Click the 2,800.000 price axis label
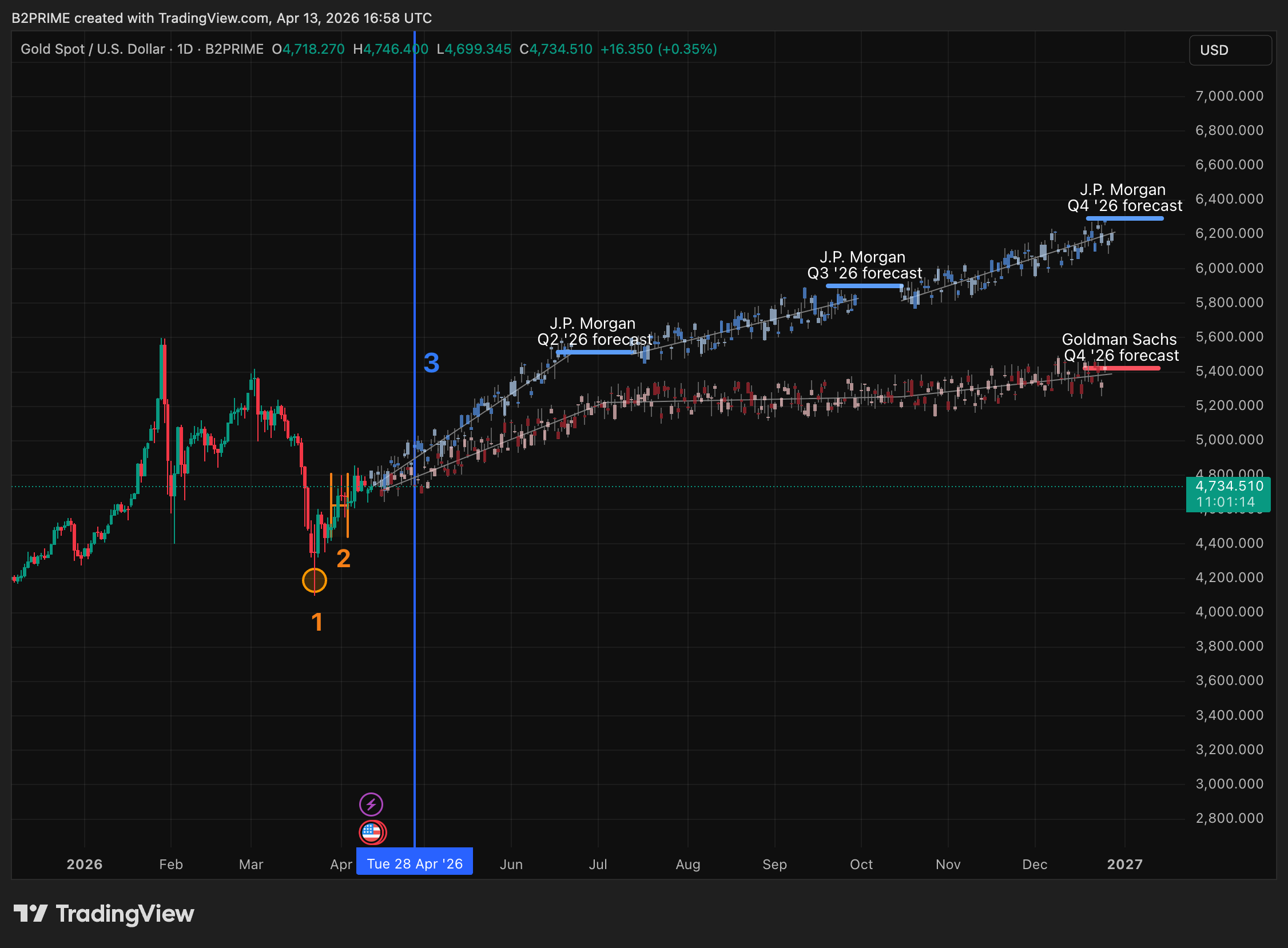This screenshot has width=1288, height=948. tap(1229, 818)
